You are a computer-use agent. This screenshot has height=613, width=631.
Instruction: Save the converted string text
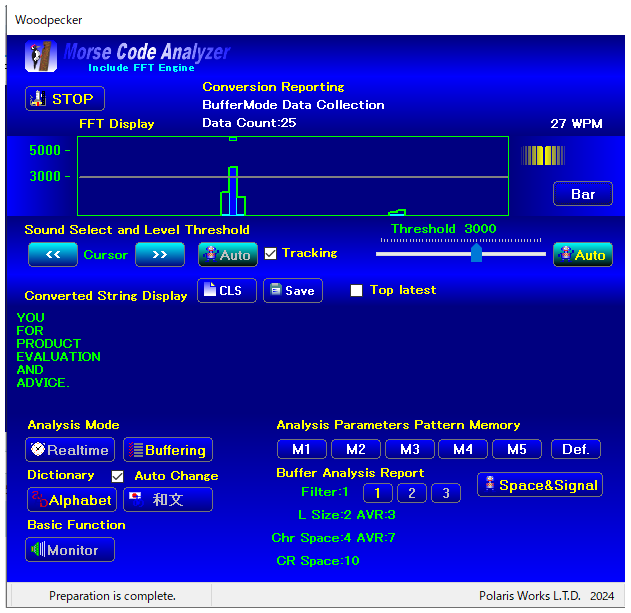tap(292, 291)
